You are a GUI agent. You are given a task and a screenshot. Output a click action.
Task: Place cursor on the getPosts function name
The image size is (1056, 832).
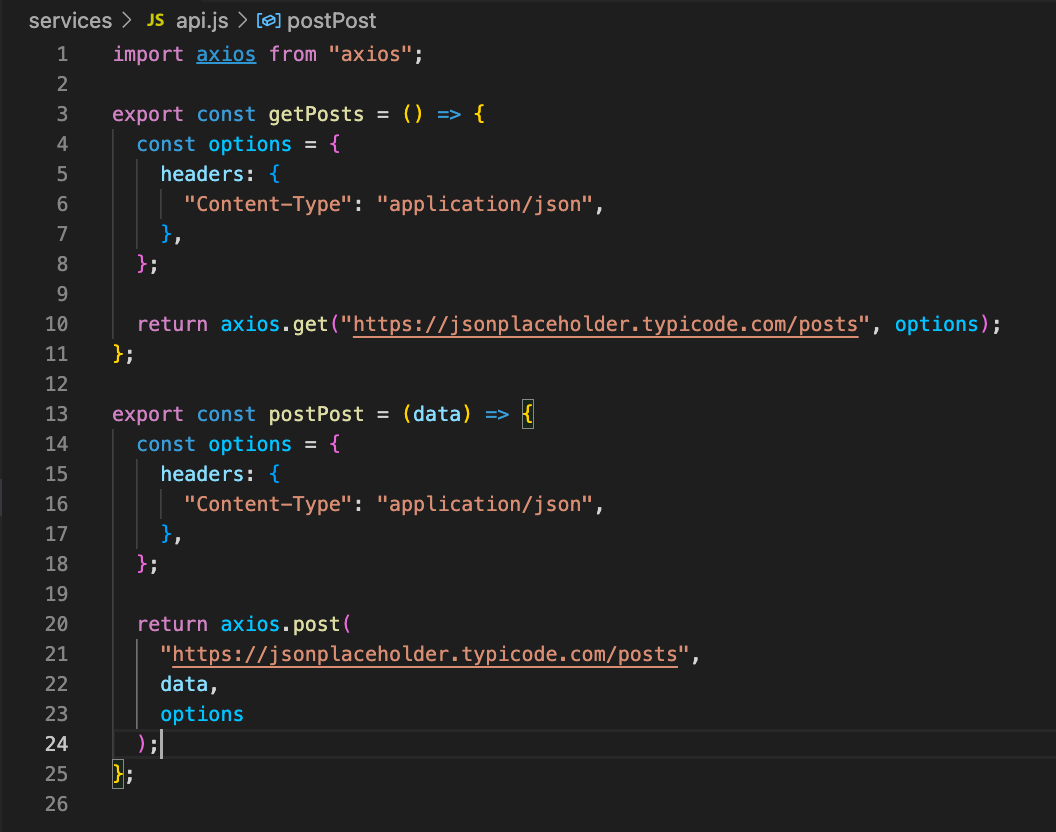[x=315, y=114]
